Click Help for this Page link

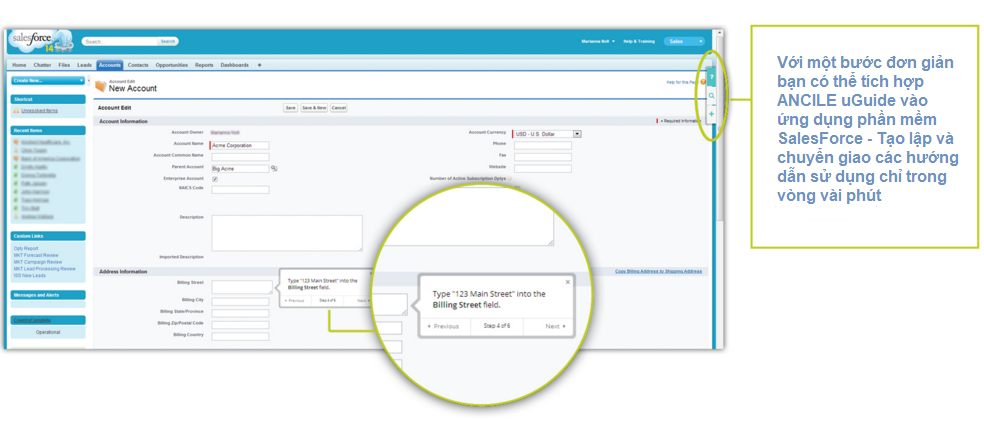point(682,82)
